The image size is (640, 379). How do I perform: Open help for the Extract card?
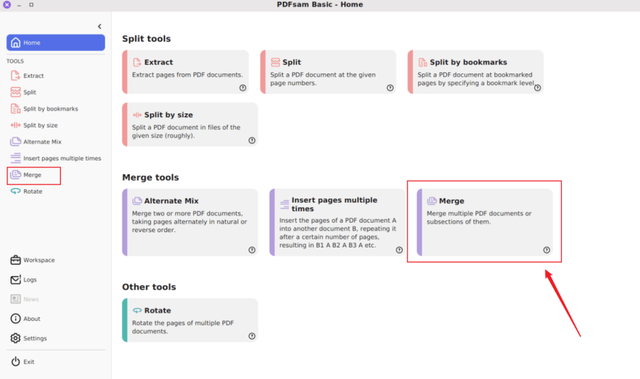[243, 88]
